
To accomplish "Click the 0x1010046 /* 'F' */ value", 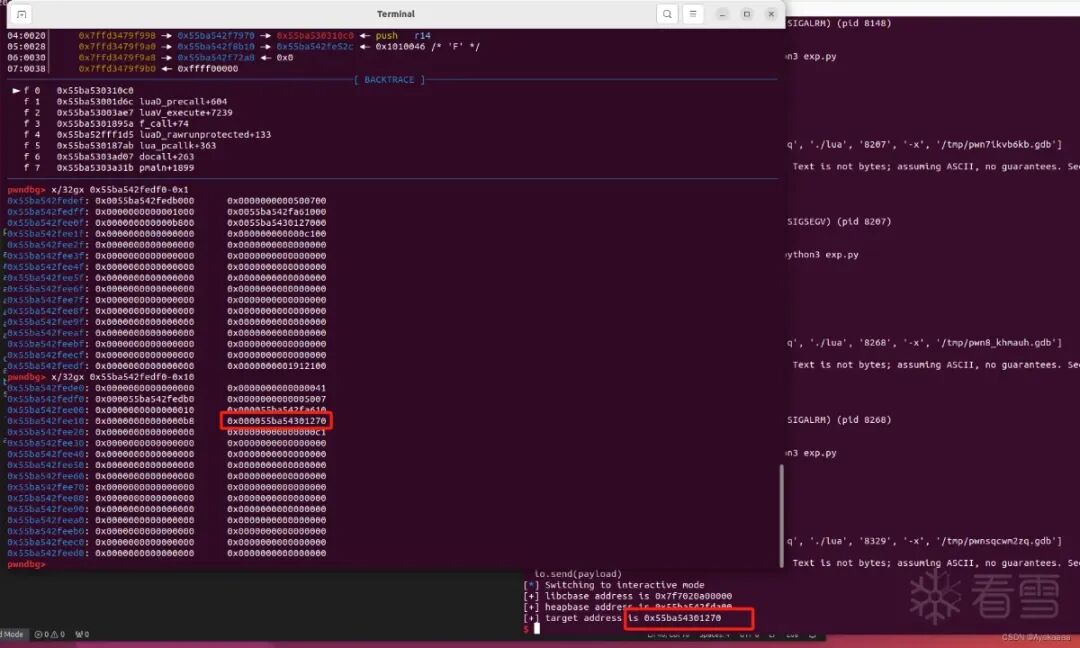I will (428, 47).
